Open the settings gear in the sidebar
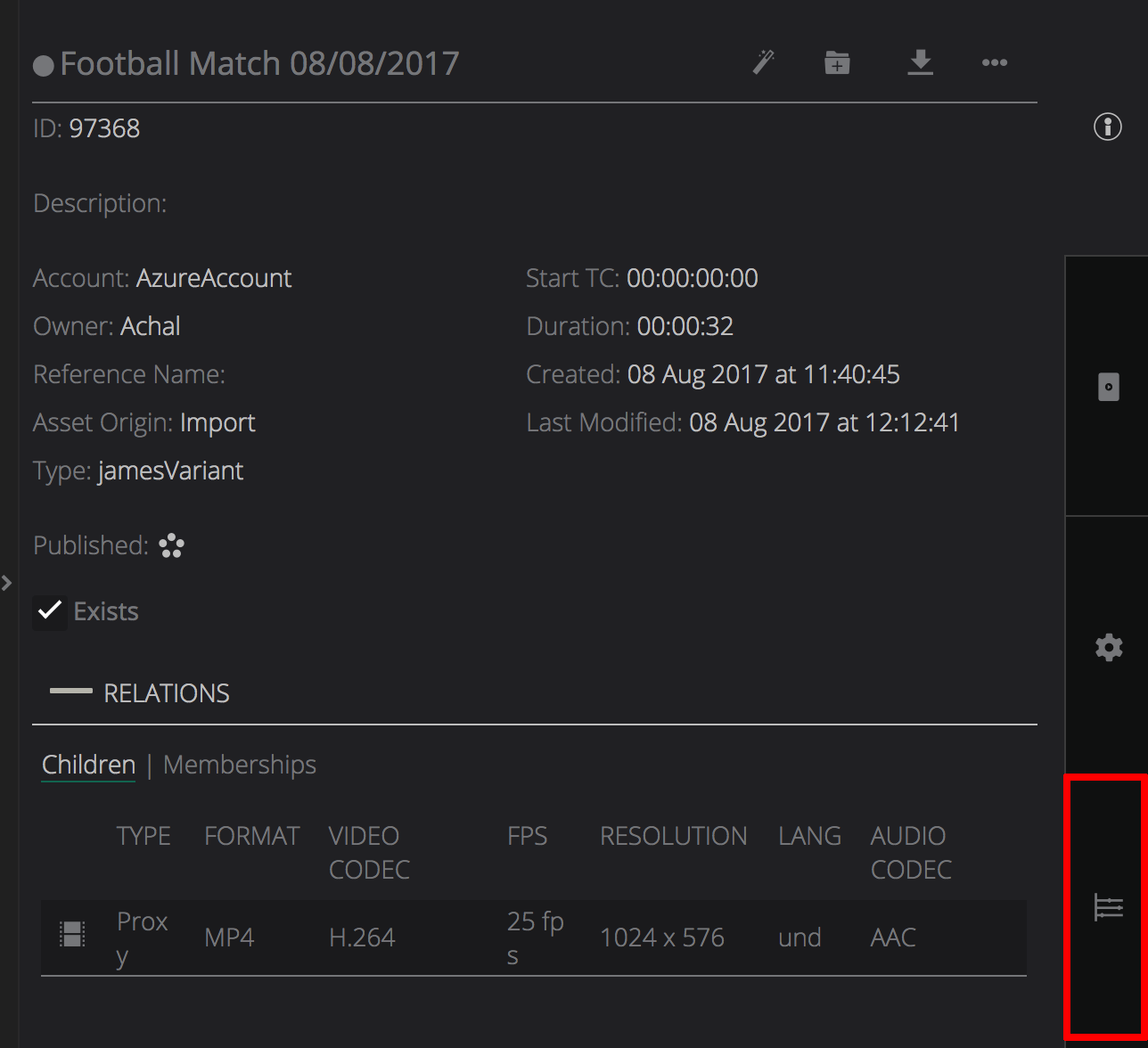The width and height of the screenshot is (1148, 1048). (1108, 648)
